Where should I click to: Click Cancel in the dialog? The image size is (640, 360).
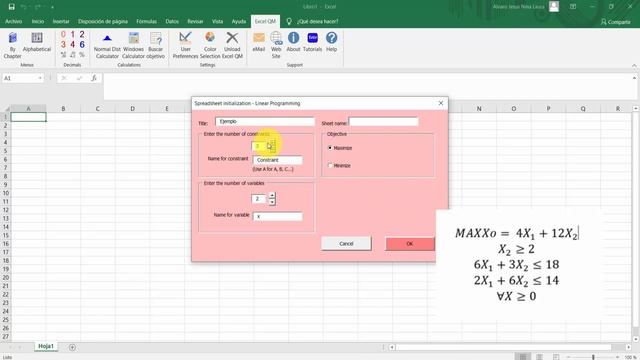[x=346, y=243]
